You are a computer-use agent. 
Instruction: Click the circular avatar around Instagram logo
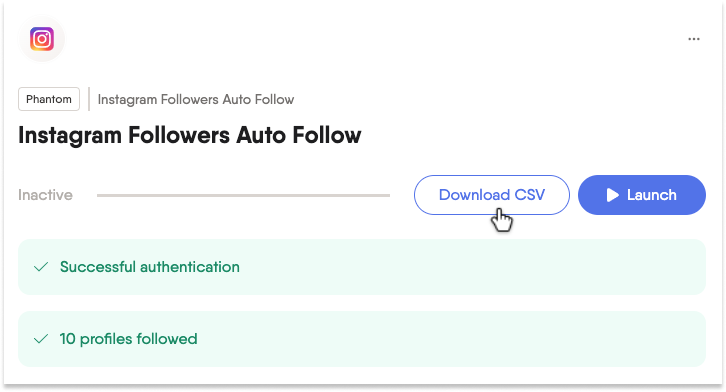(x=42, y=39)
